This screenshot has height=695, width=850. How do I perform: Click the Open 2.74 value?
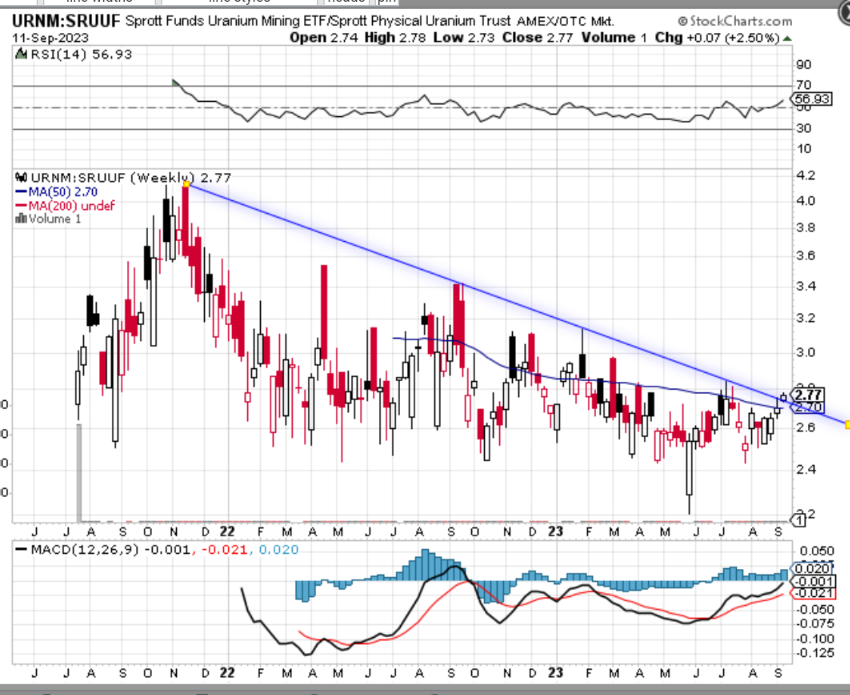[324, 37]
